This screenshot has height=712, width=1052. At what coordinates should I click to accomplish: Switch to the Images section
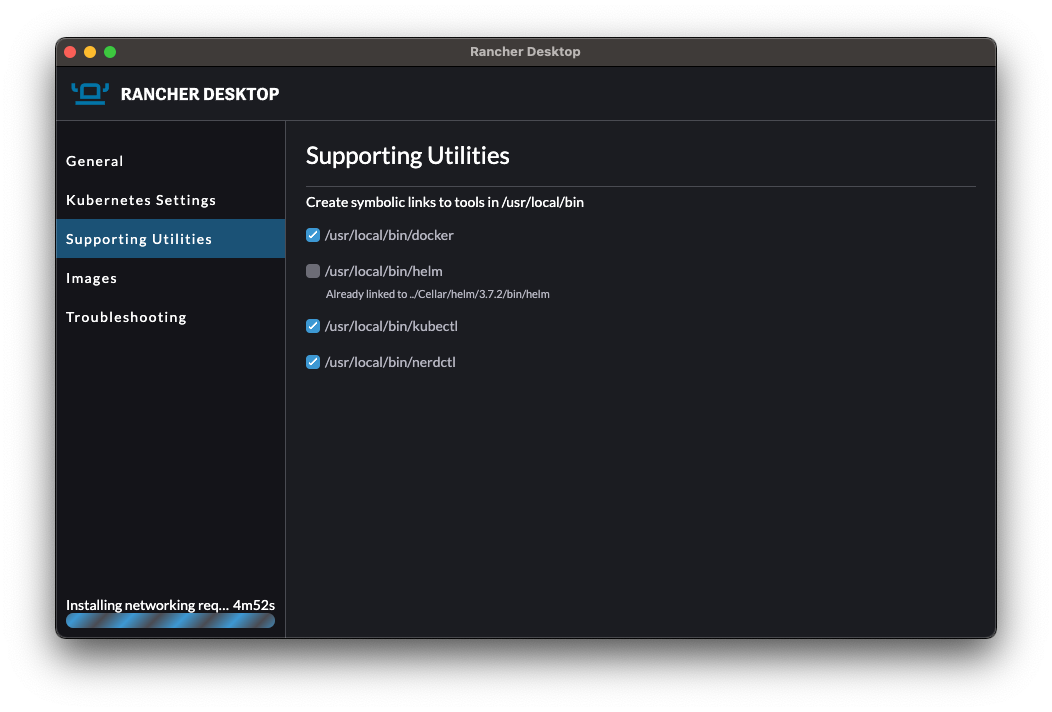[x=92, y=278]
